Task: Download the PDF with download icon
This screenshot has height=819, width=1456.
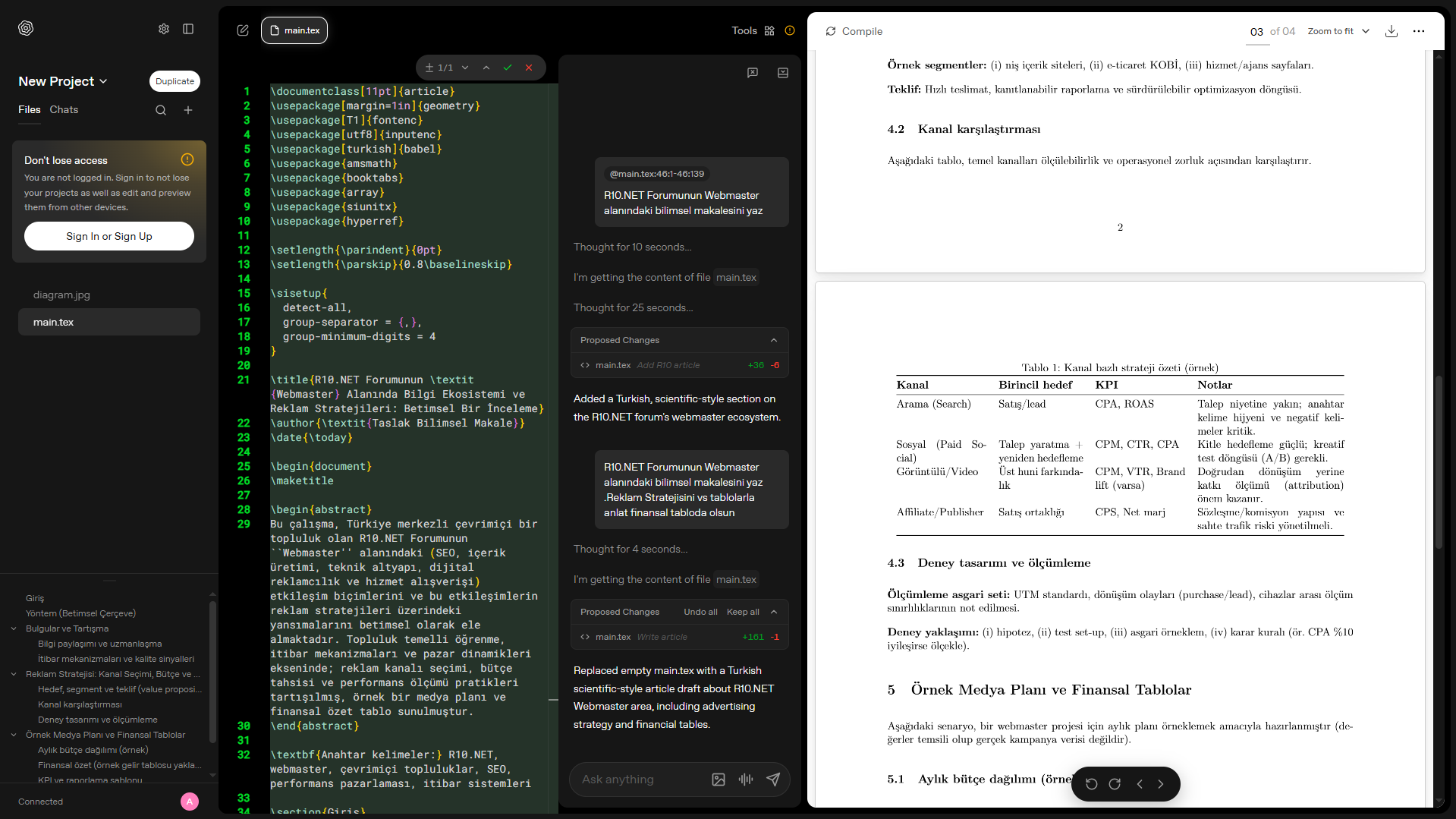Action: click(1392, 31)
